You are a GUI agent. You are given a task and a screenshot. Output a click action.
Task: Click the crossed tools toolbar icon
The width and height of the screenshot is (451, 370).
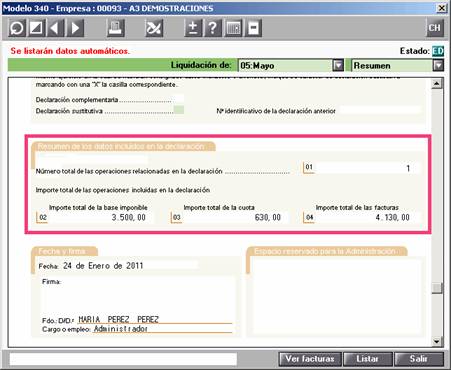pyautogui.click(x=154, y=28)
